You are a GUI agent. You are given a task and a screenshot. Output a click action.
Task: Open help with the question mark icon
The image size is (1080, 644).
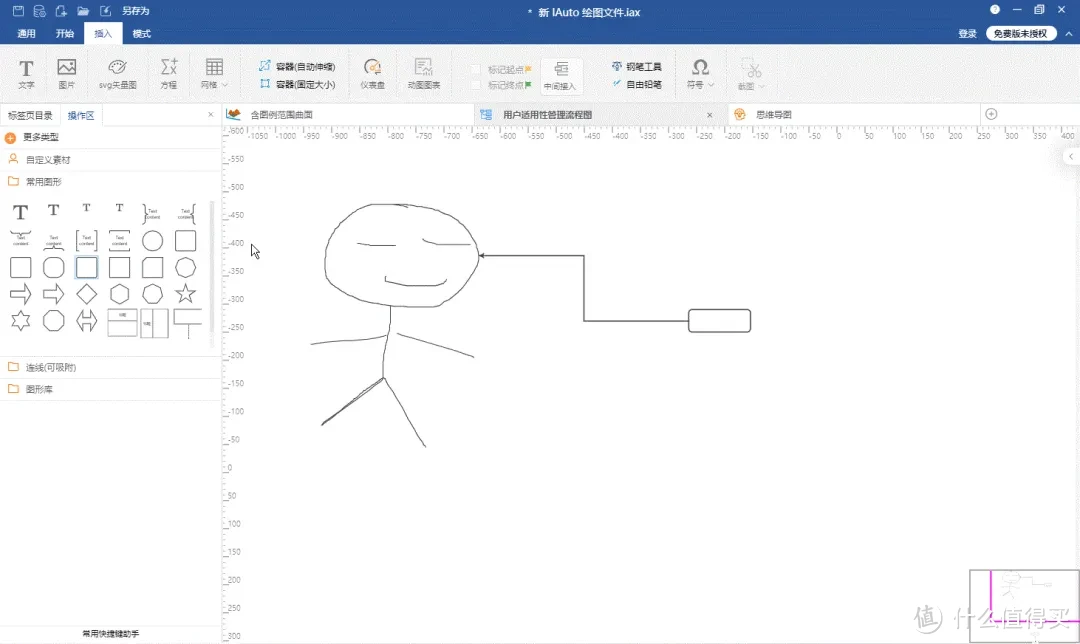(995, 10)
